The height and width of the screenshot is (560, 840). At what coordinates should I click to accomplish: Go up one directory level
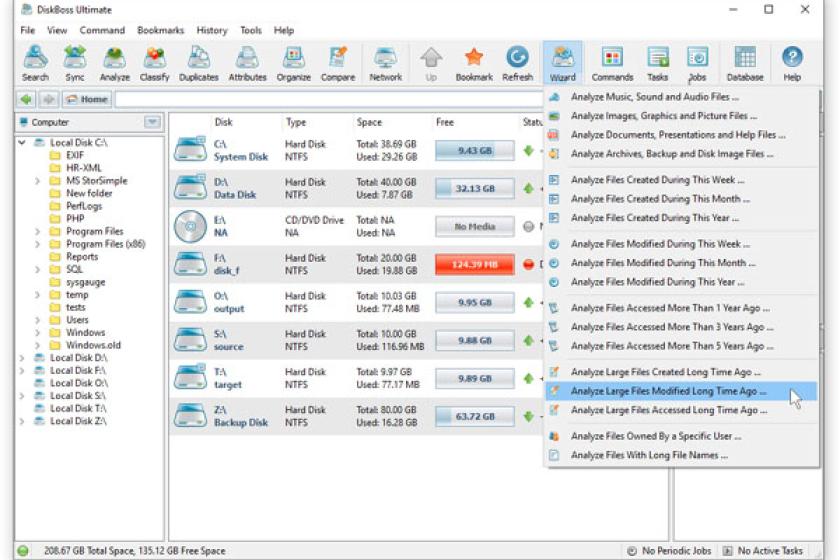[x=431, y=64]
